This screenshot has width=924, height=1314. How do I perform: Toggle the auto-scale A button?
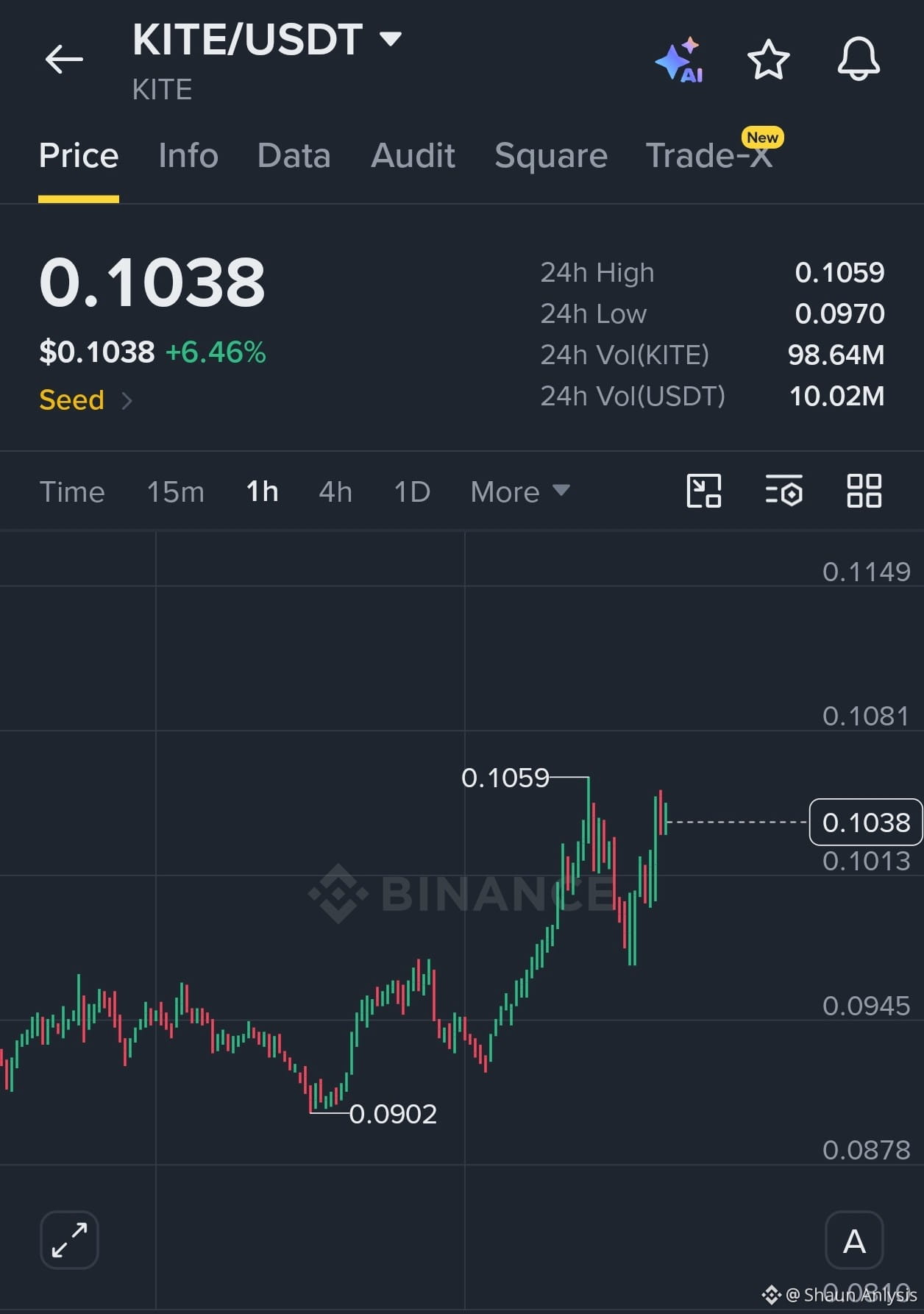[854, 1240]
